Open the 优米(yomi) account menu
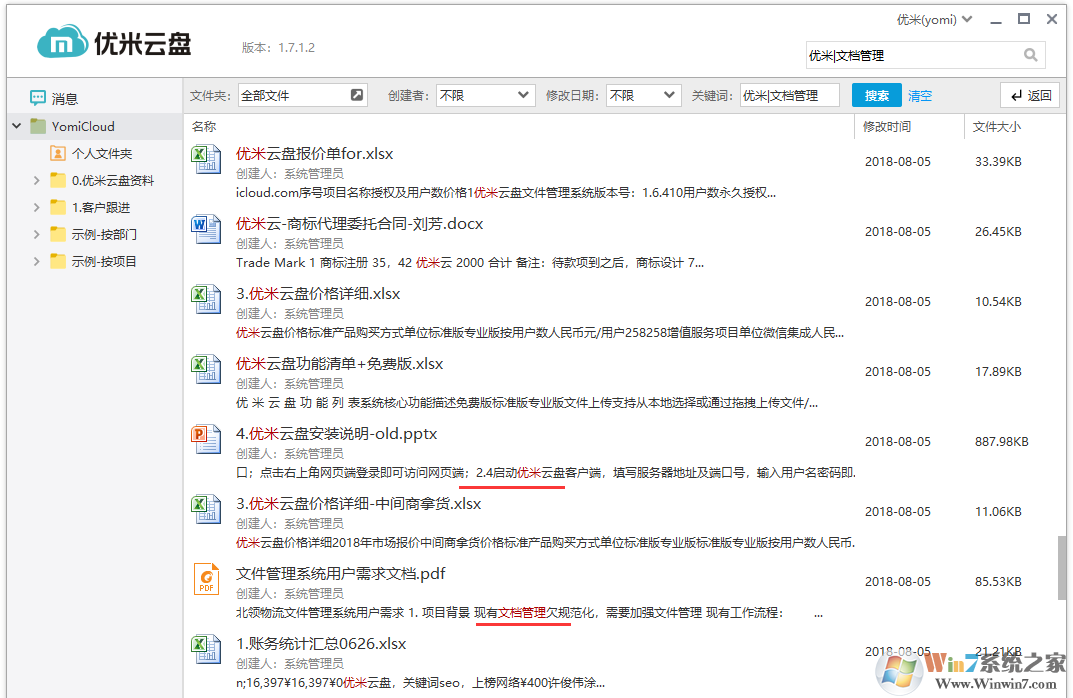The height and width of the screenshot is (698, 1073). coord(932,17)
